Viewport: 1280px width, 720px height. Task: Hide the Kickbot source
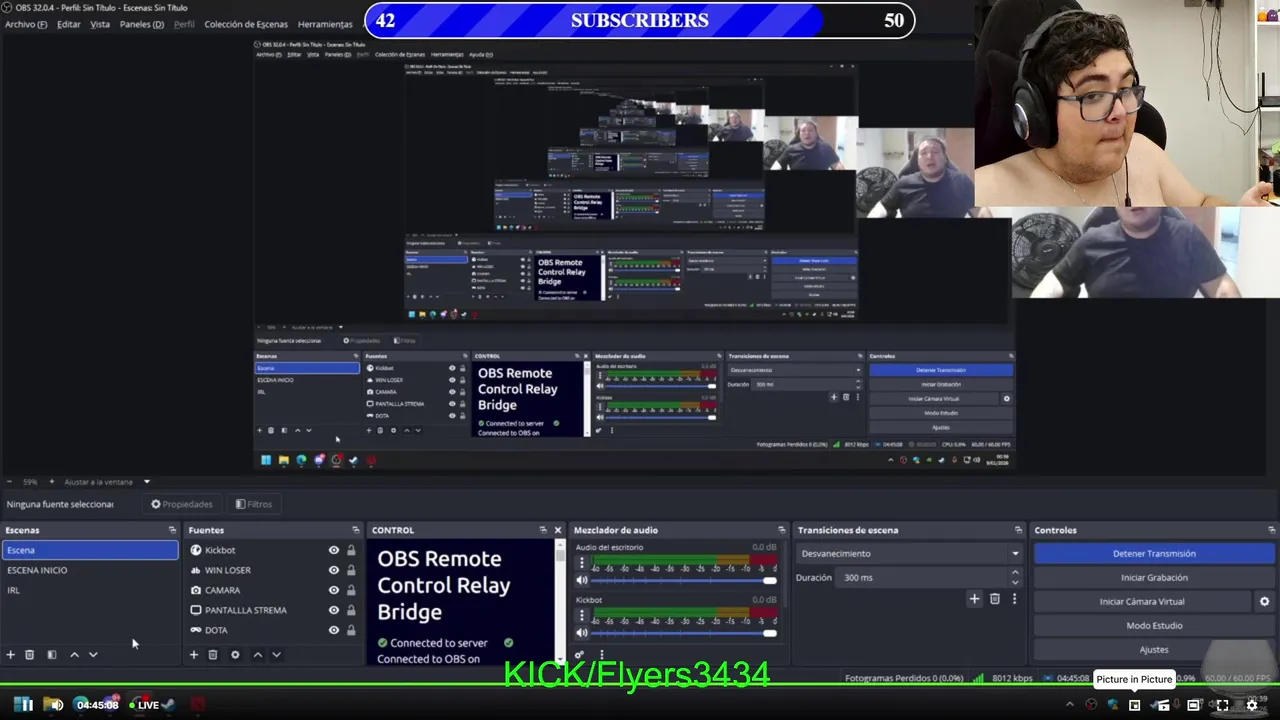pos(334,550)
